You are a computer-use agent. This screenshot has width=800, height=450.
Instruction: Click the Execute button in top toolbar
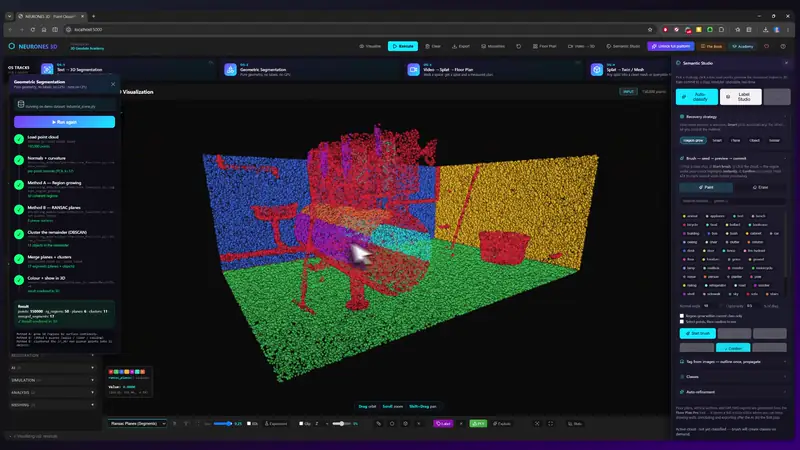403,46
